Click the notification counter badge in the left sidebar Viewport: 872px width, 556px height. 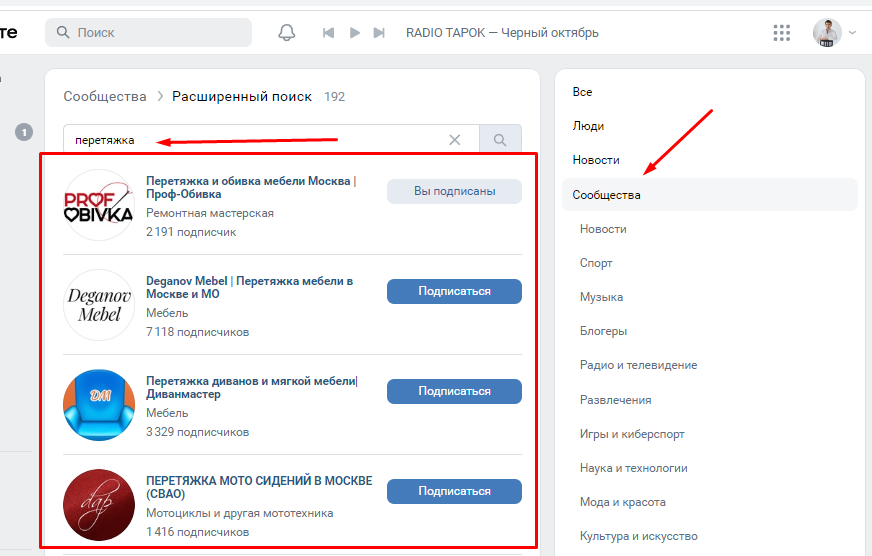[x=24, y=132]
